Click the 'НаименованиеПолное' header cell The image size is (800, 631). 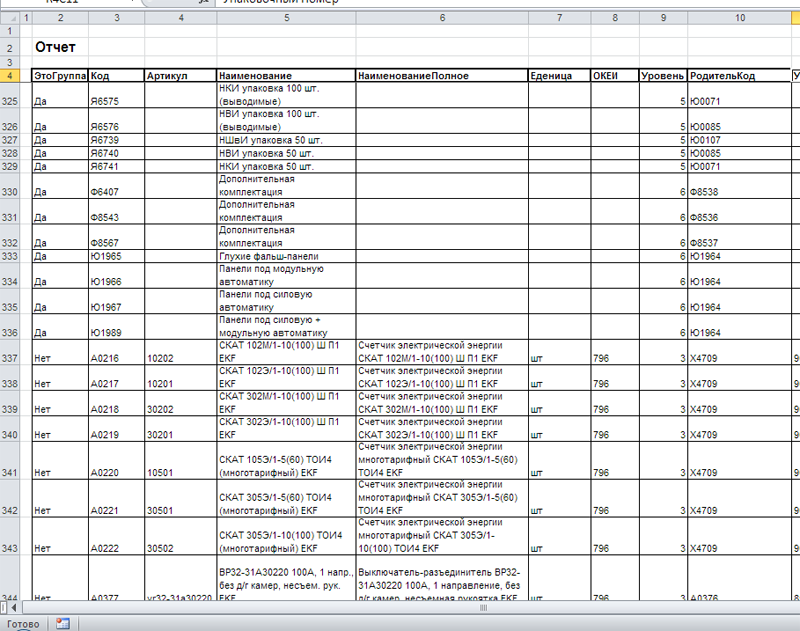point(442,75)
